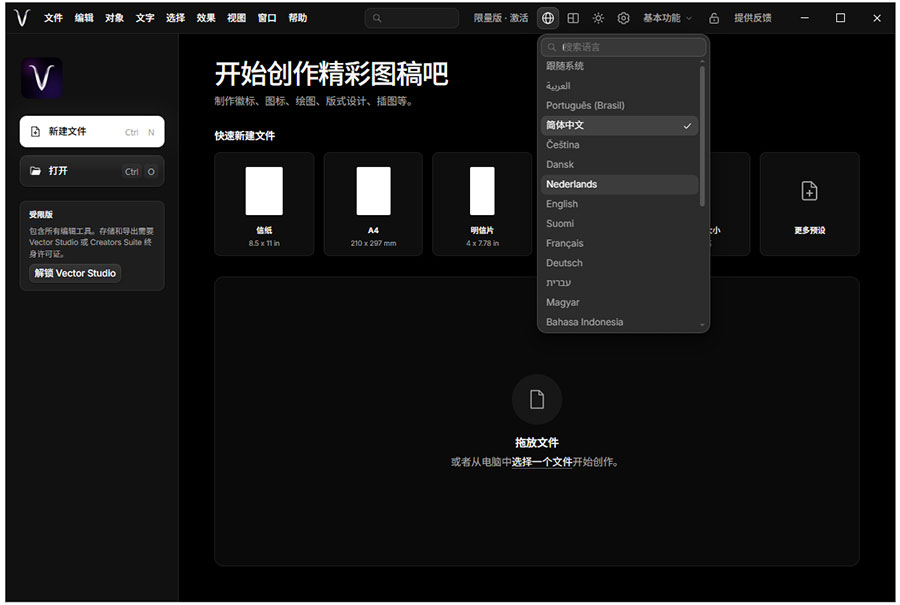The image size is (900, 605).
Task: Select Hebrew עברית language option
Action: coord(619,282)
